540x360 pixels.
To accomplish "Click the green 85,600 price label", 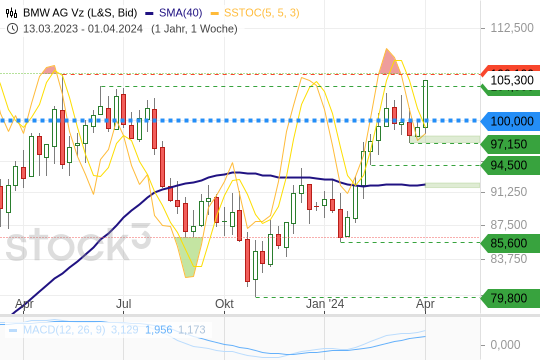I will [510, 243].
